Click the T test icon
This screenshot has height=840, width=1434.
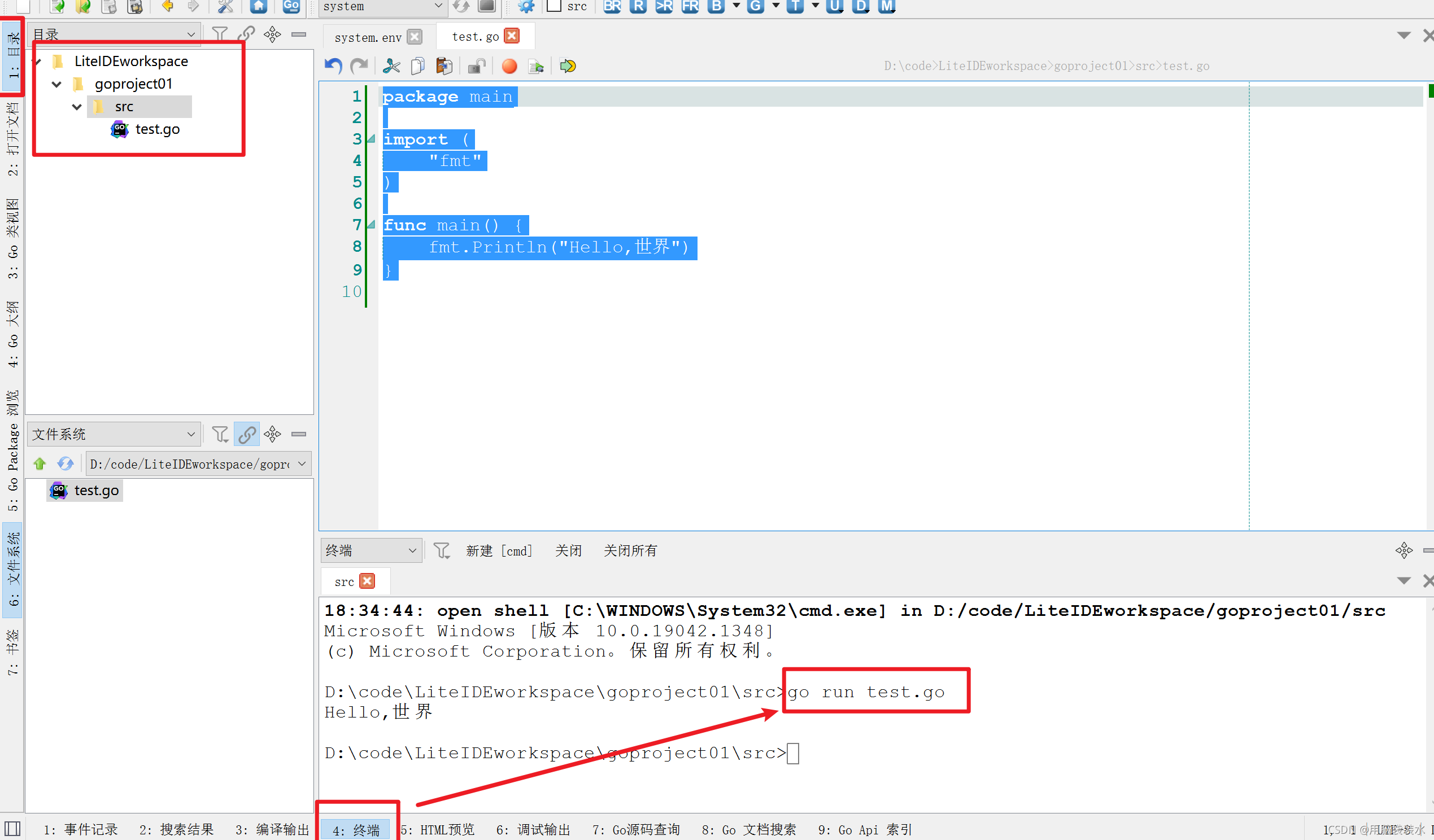(795, 6)
